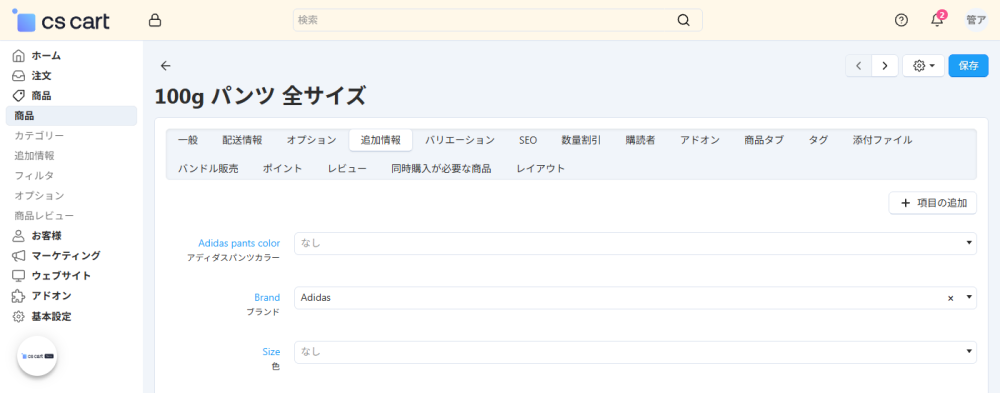1000x393 pixels.
Task: Expand the Brand dropdown arrow
Action: point(968,297)
